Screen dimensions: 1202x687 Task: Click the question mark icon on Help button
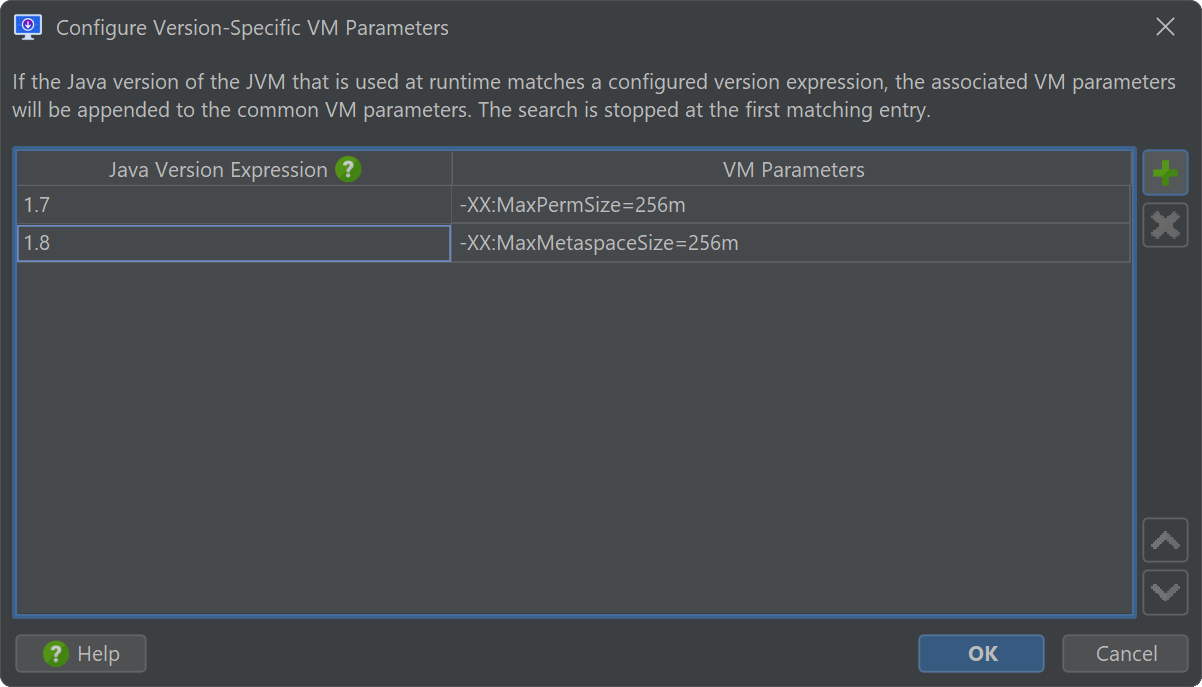pos(55,654)
